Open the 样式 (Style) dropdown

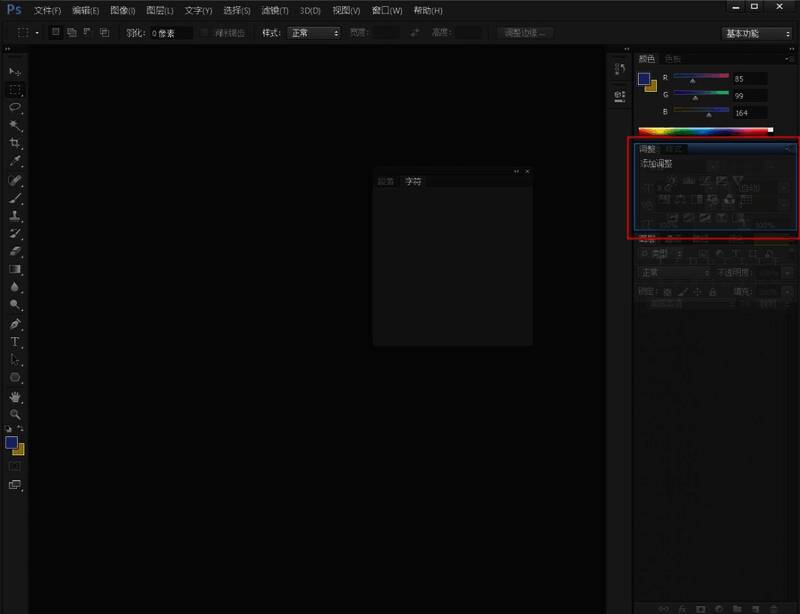point(314,33)
